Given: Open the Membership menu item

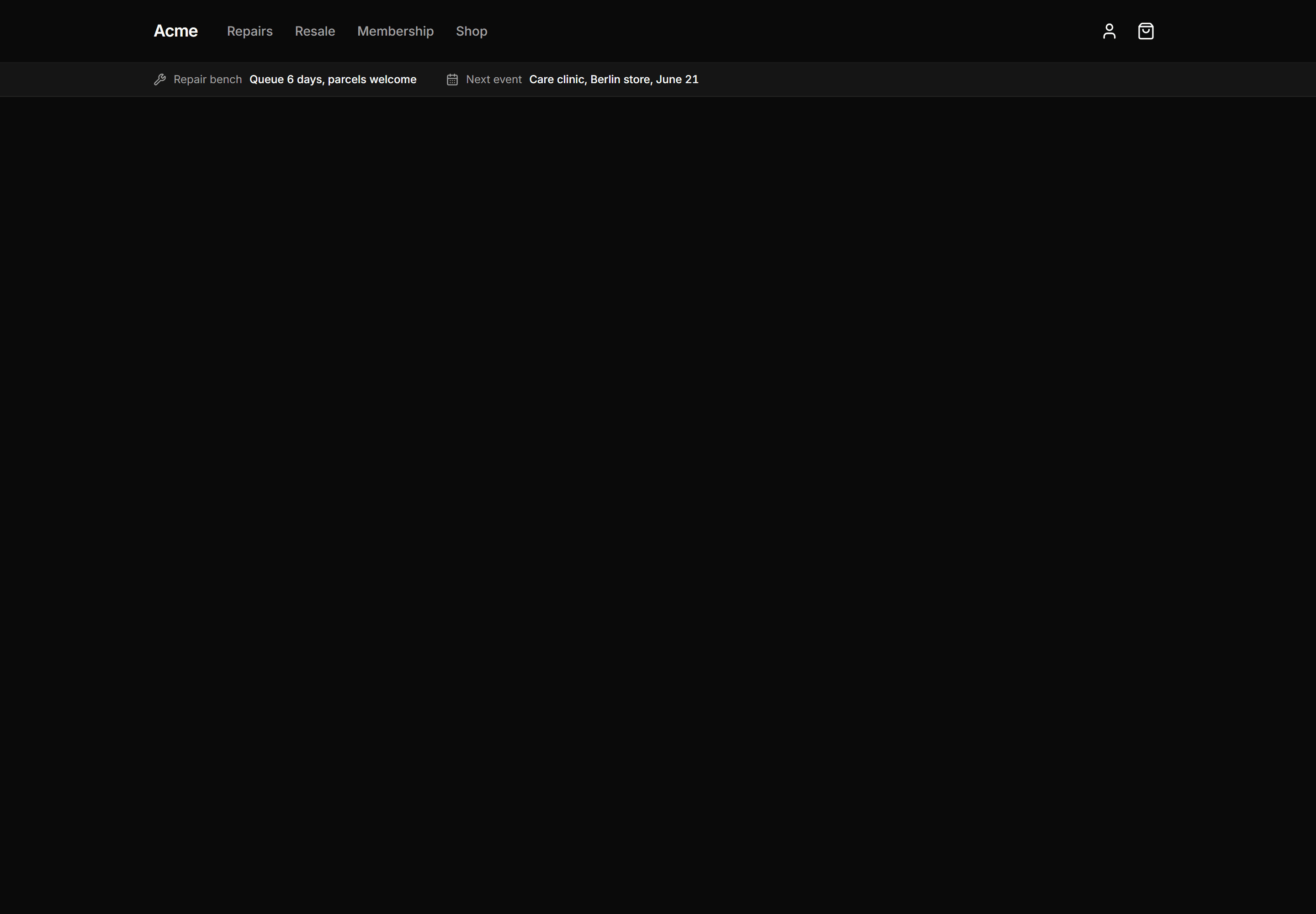Looking at the screenshot, I should point(395,31).
